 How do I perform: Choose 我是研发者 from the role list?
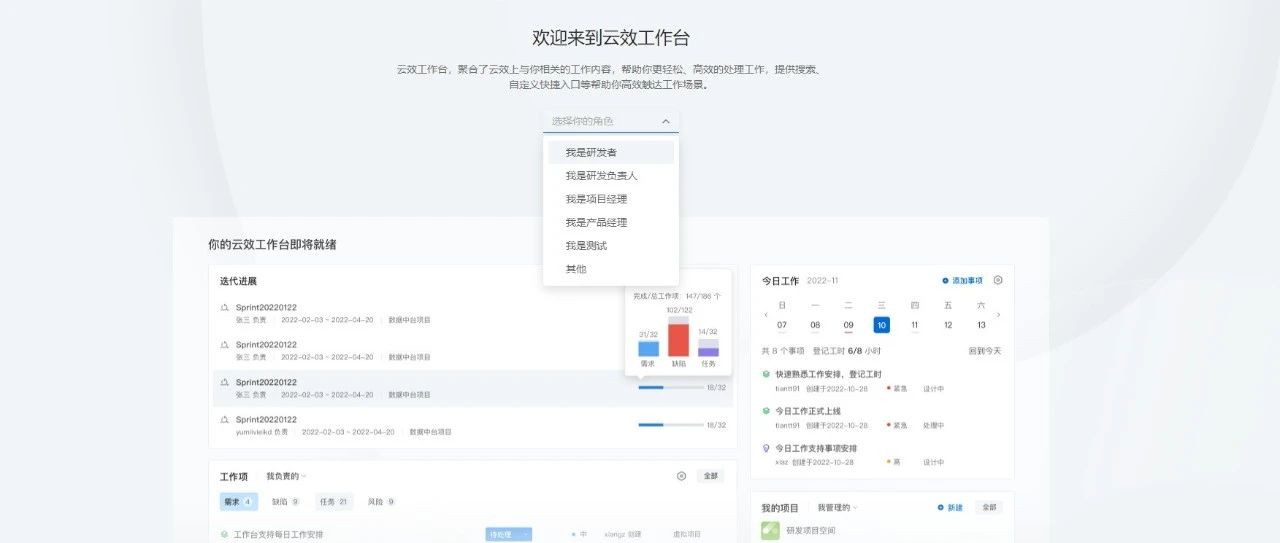(611, 152)
